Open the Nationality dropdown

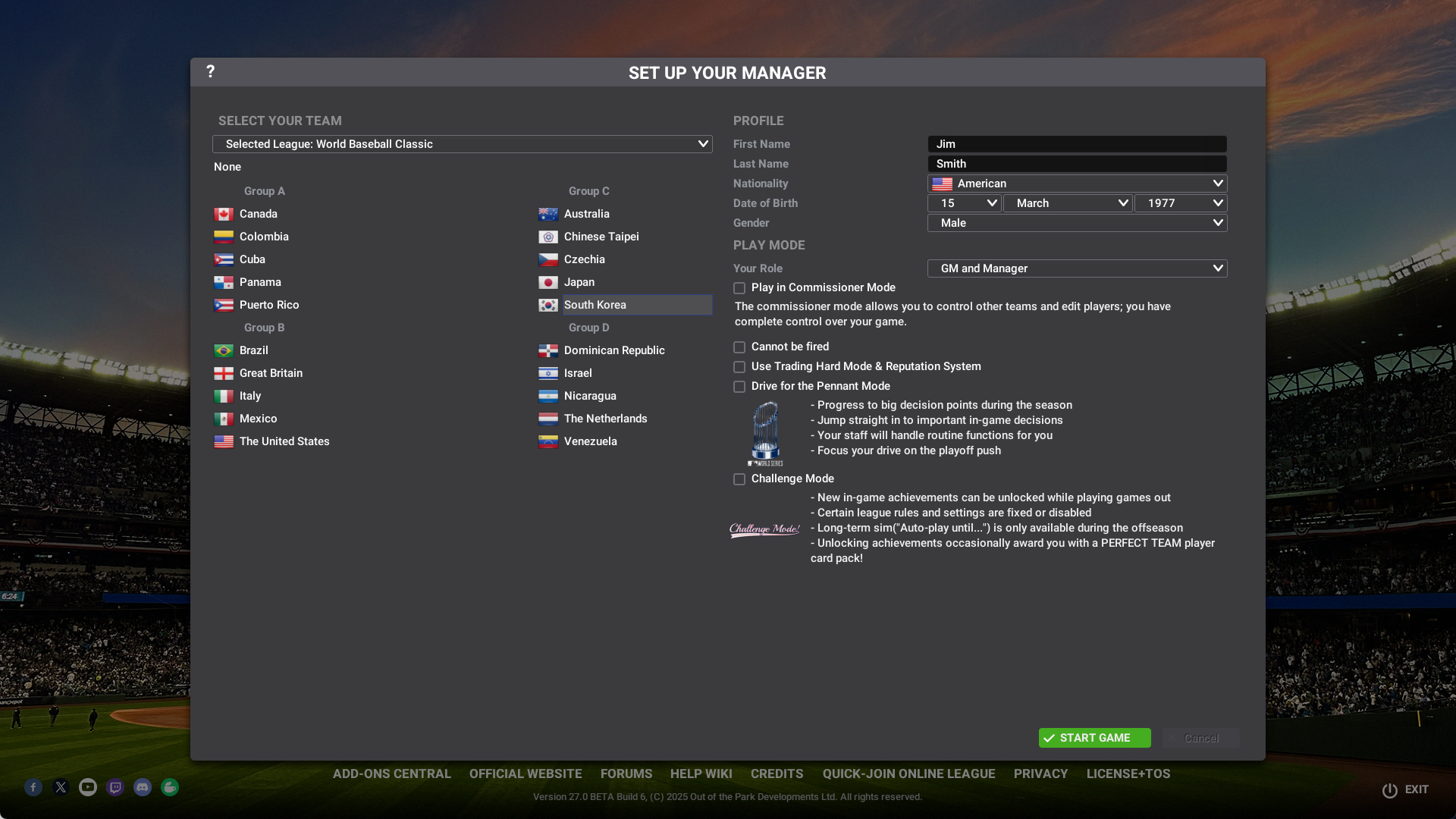[x=1077, y=184]
